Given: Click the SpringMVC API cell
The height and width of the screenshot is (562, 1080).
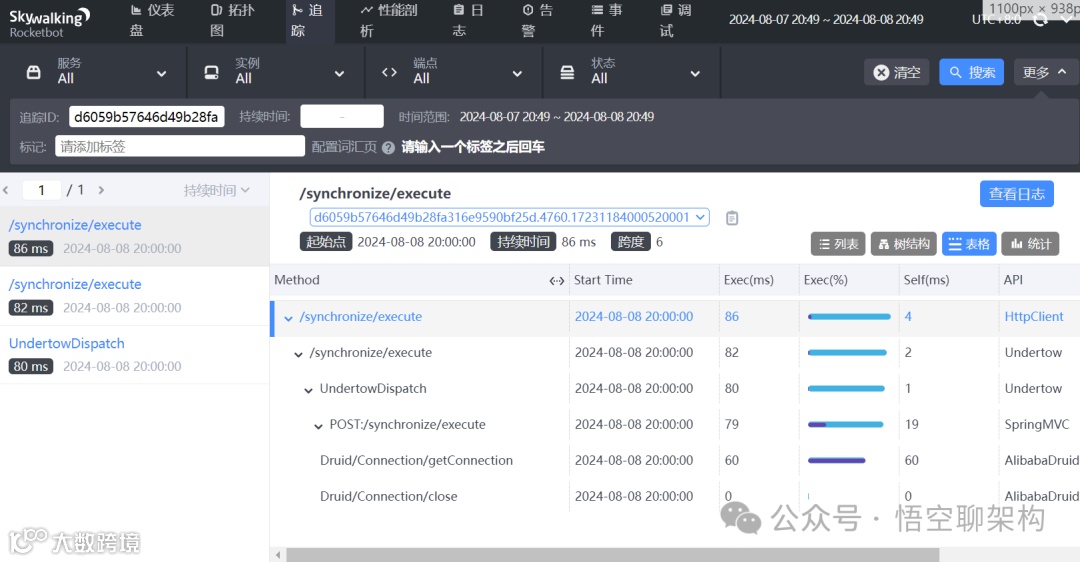Looking at the screenshot, I should click(x=1037, y=424).
